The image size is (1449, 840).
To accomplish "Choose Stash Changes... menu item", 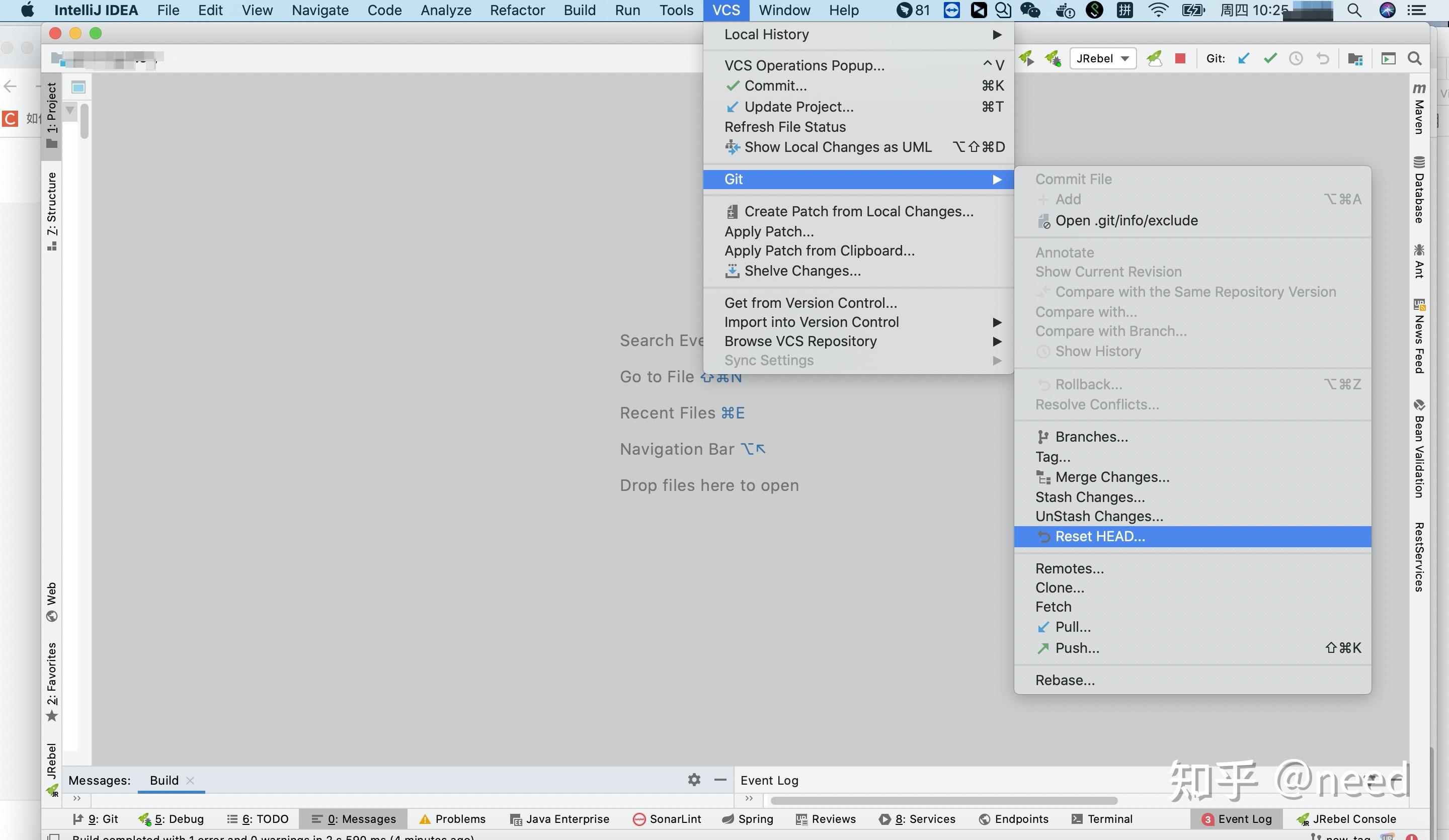I will [1090, 497].
